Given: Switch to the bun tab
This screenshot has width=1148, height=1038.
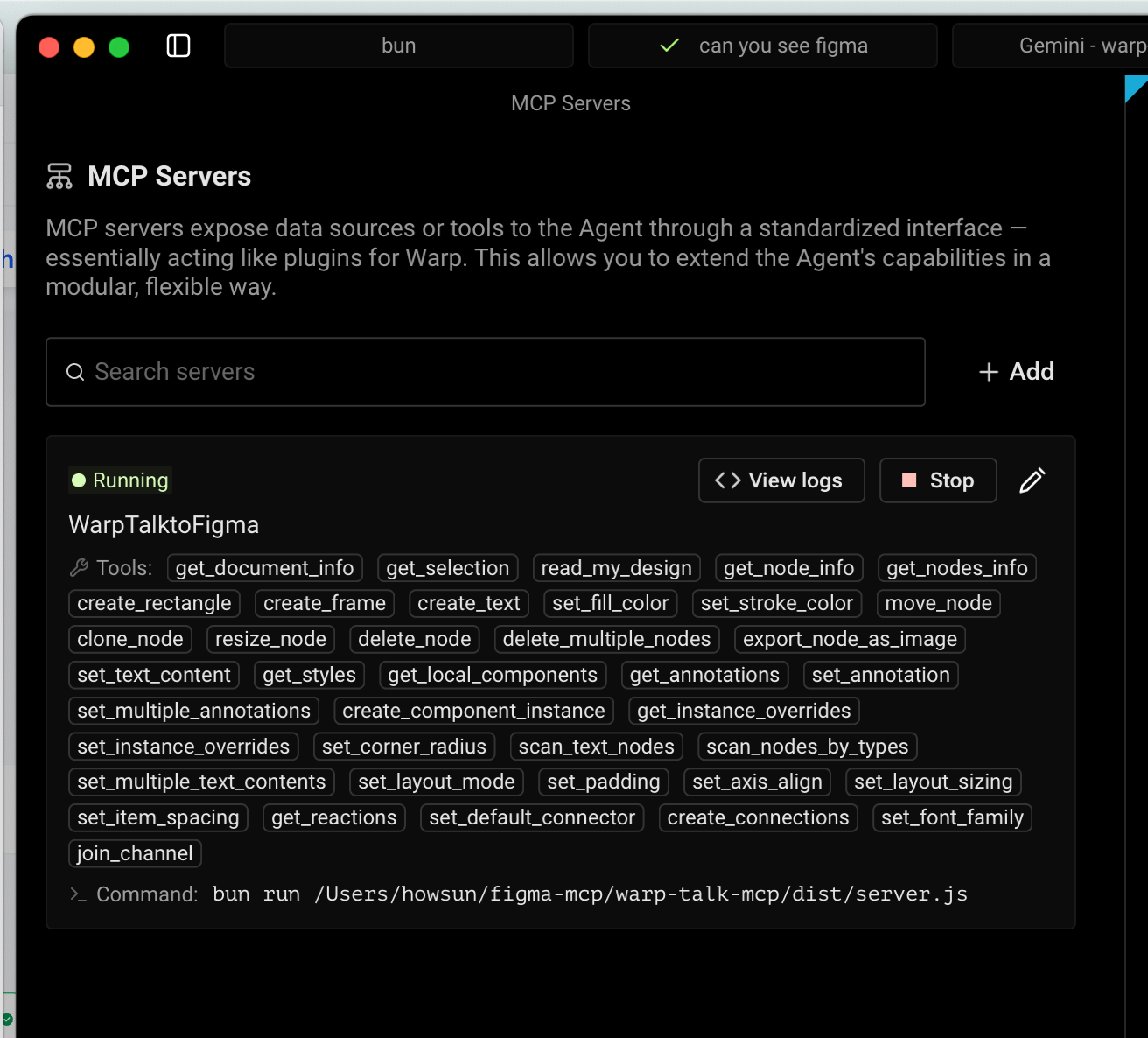Looking at the screenshot, I should click(x=399, y=46).
